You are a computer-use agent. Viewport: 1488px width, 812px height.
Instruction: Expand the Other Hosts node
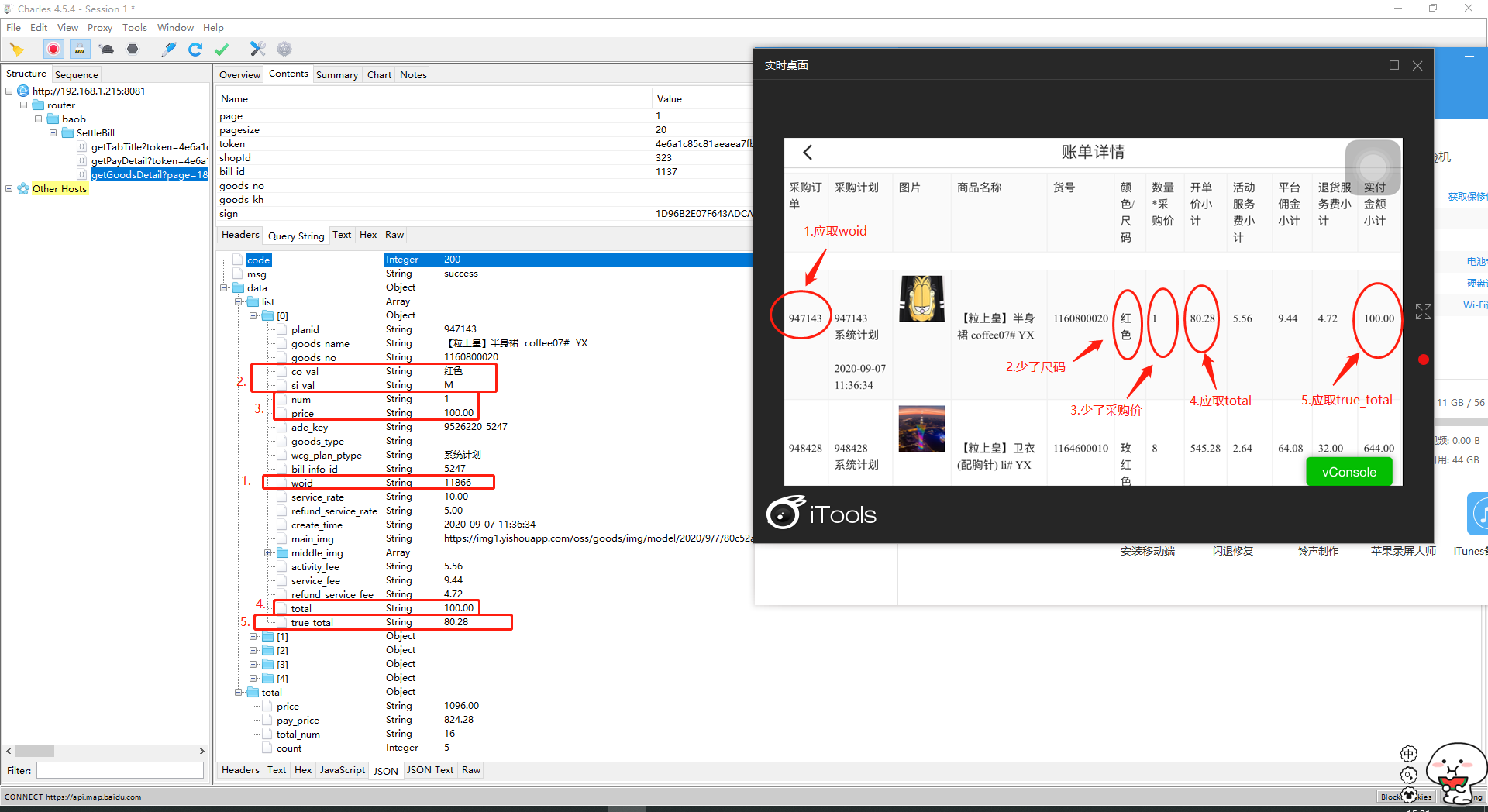(x=9, y=188)
